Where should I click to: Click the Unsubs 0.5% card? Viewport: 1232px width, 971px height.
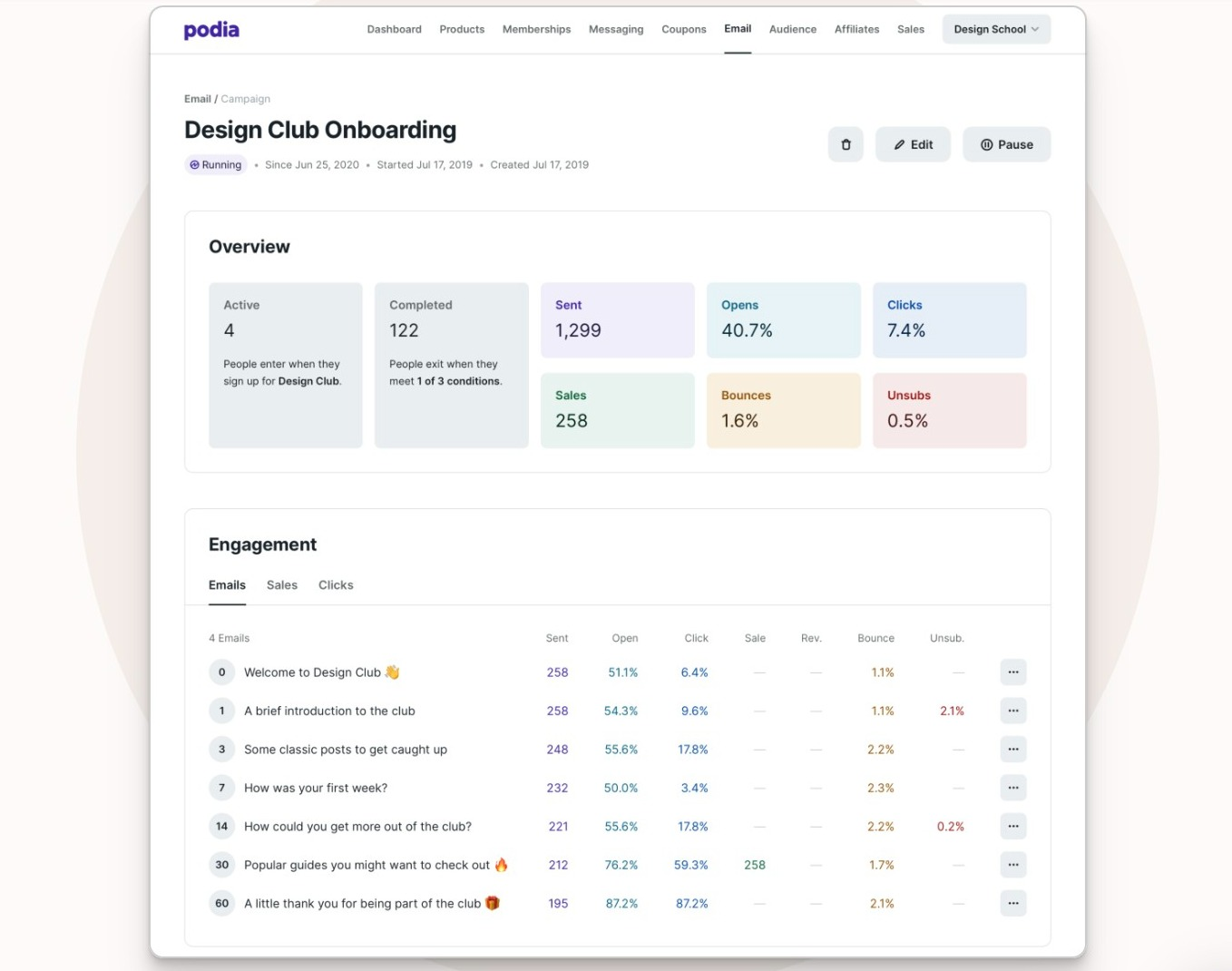(950, 410)
